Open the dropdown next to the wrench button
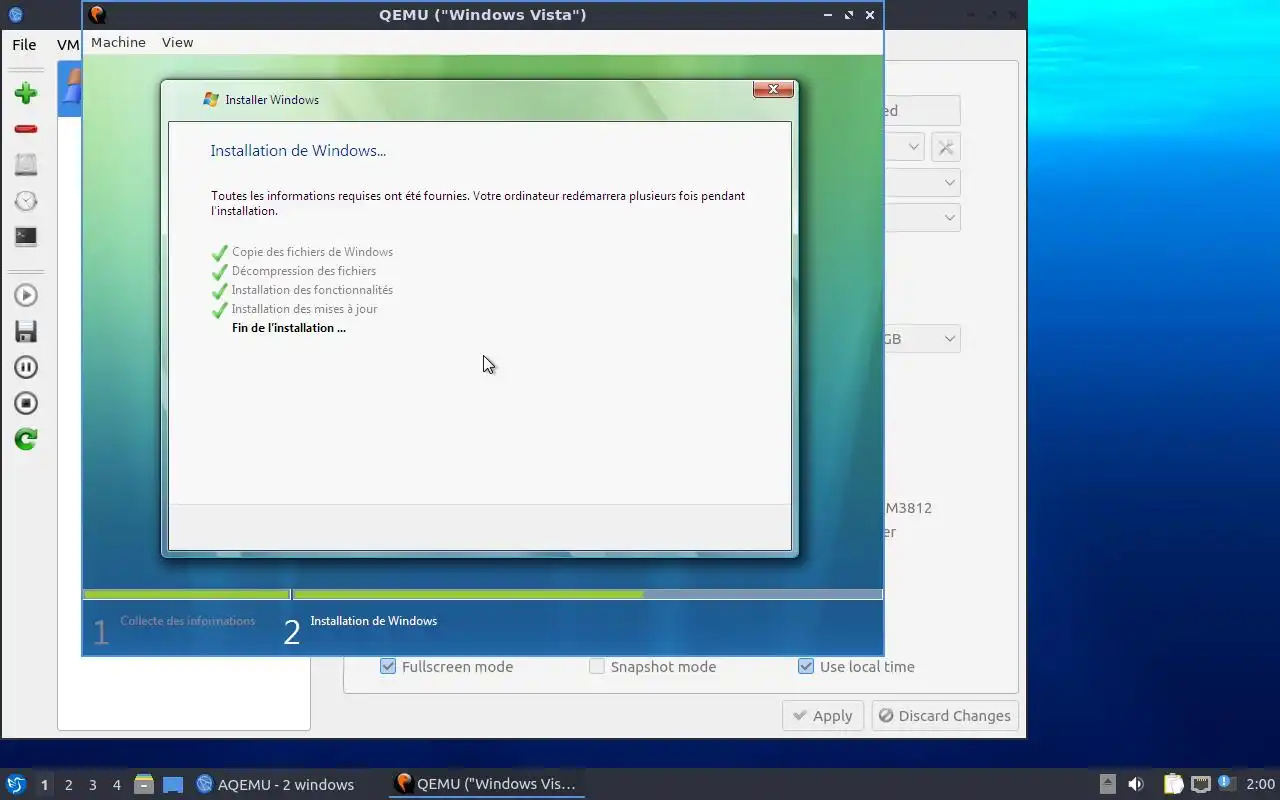Viewport: 1280px width, 800px height. coord(904,147)
